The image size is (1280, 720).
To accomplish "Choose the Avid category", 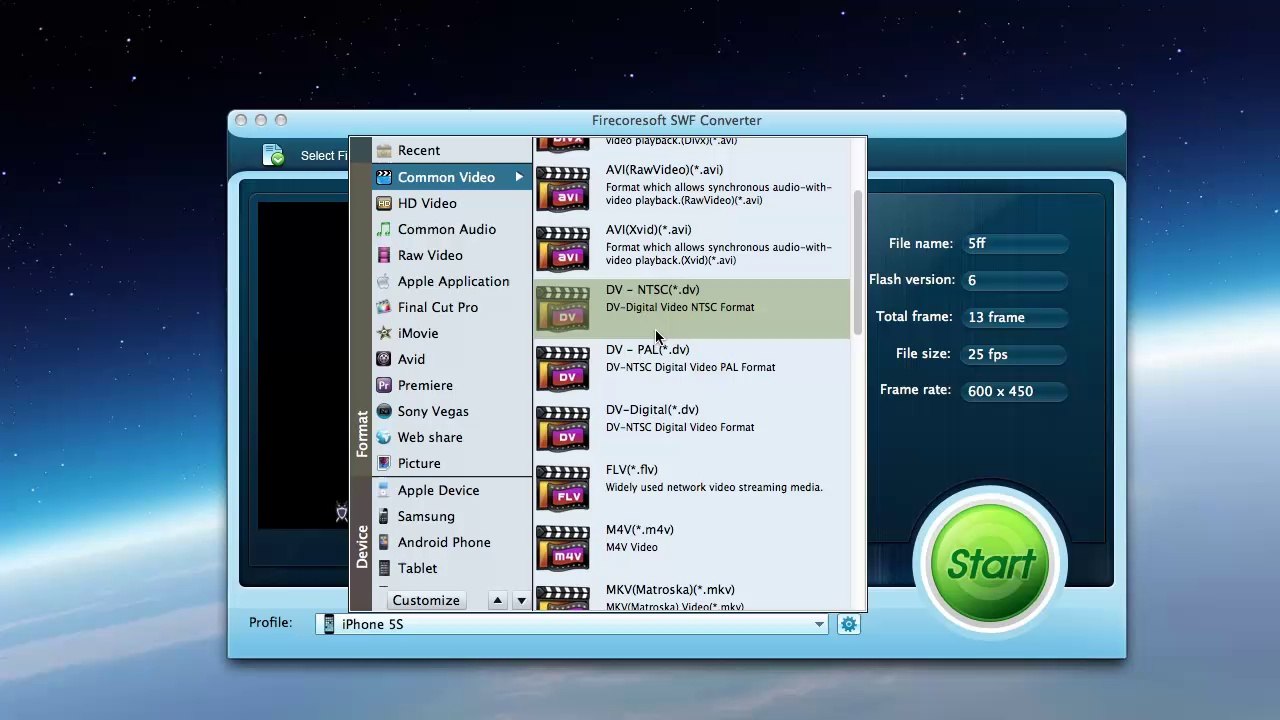I will click(452, 359).
